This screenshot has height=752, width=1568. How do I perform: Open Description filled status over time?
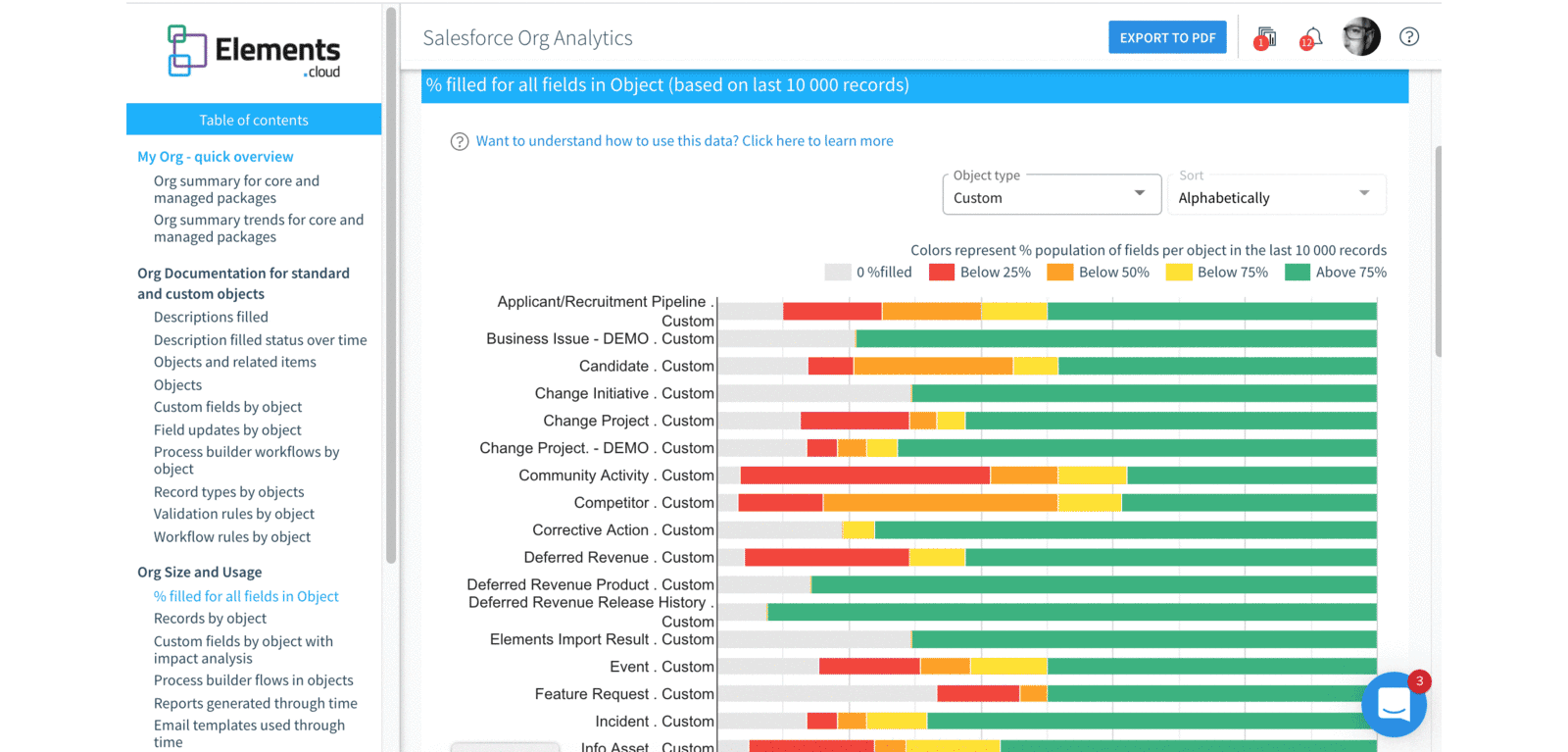pos(261,340)
